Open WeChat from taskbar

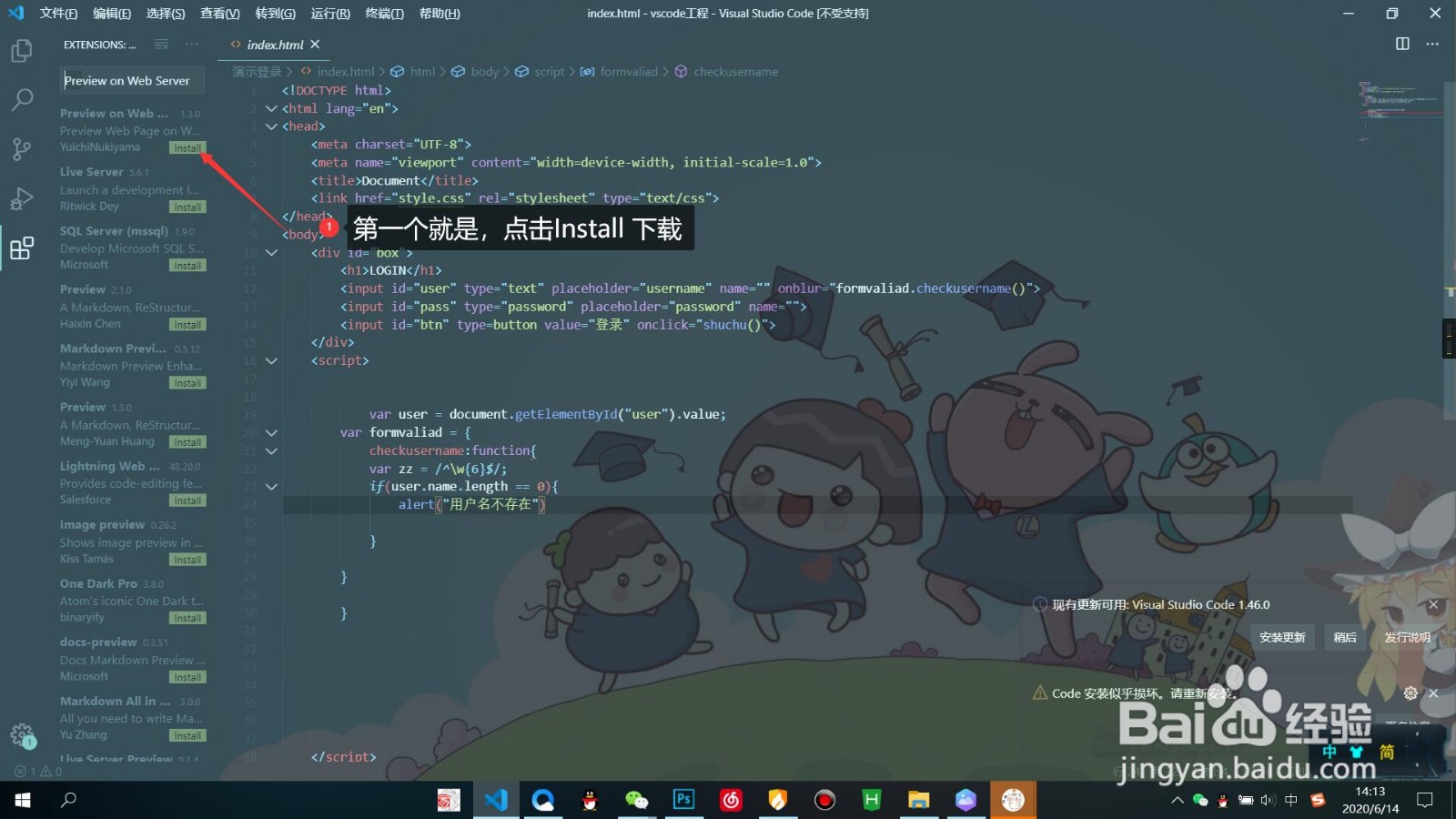[636, 800]
